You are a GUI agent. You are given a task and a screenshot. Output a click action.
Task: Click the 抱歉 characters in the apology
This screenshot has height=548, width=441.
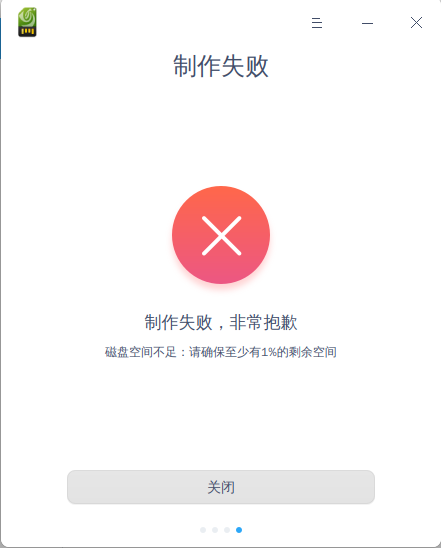point(280,322)
